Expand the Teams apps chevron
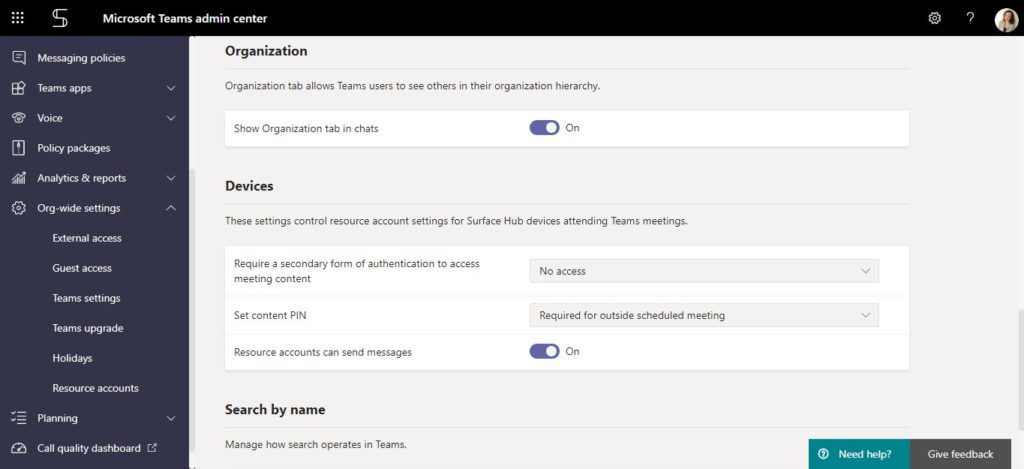 pyautogui.click(x=171, y=88)
